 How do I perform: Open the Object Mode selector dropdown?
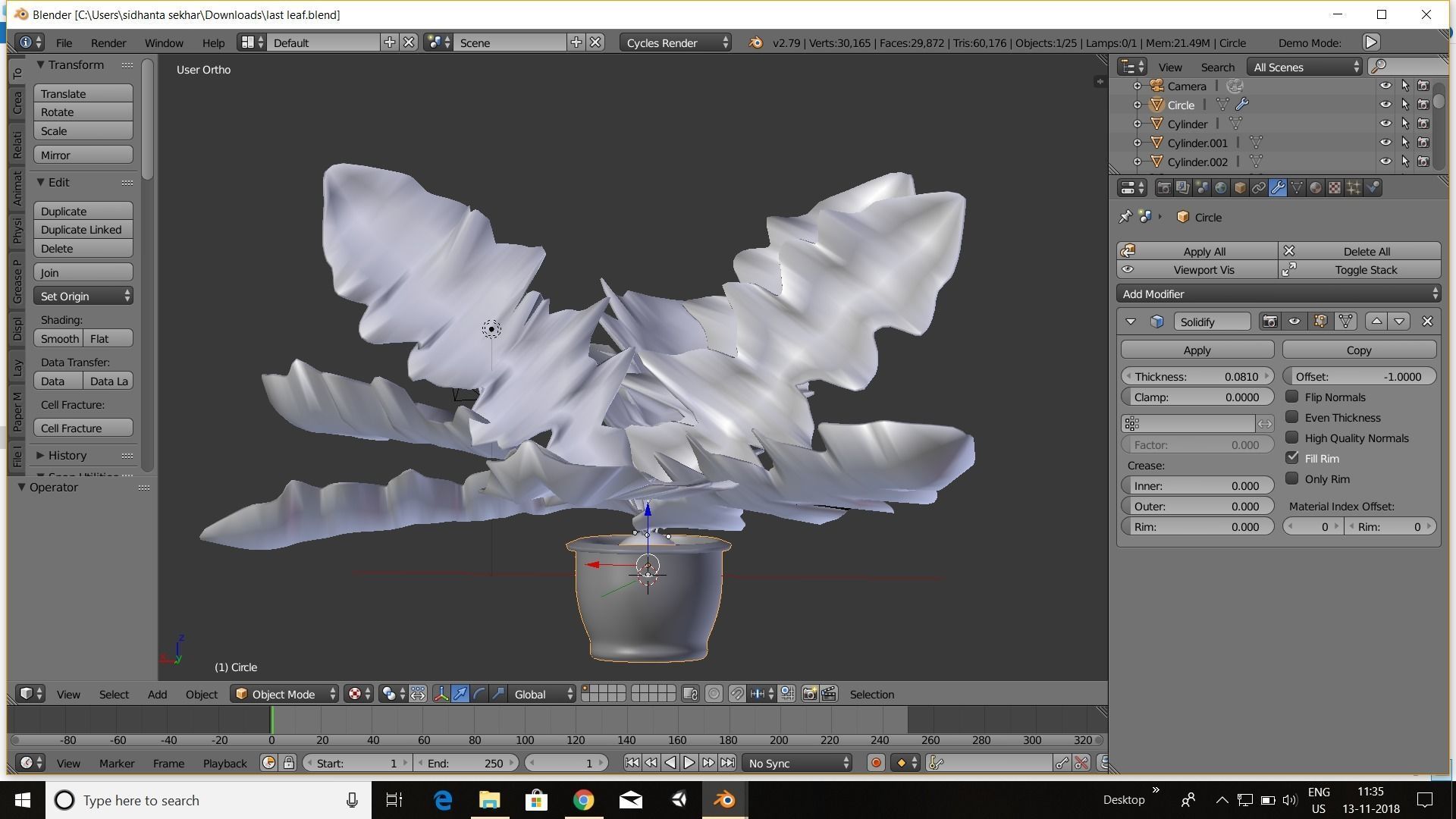(284, 694)
